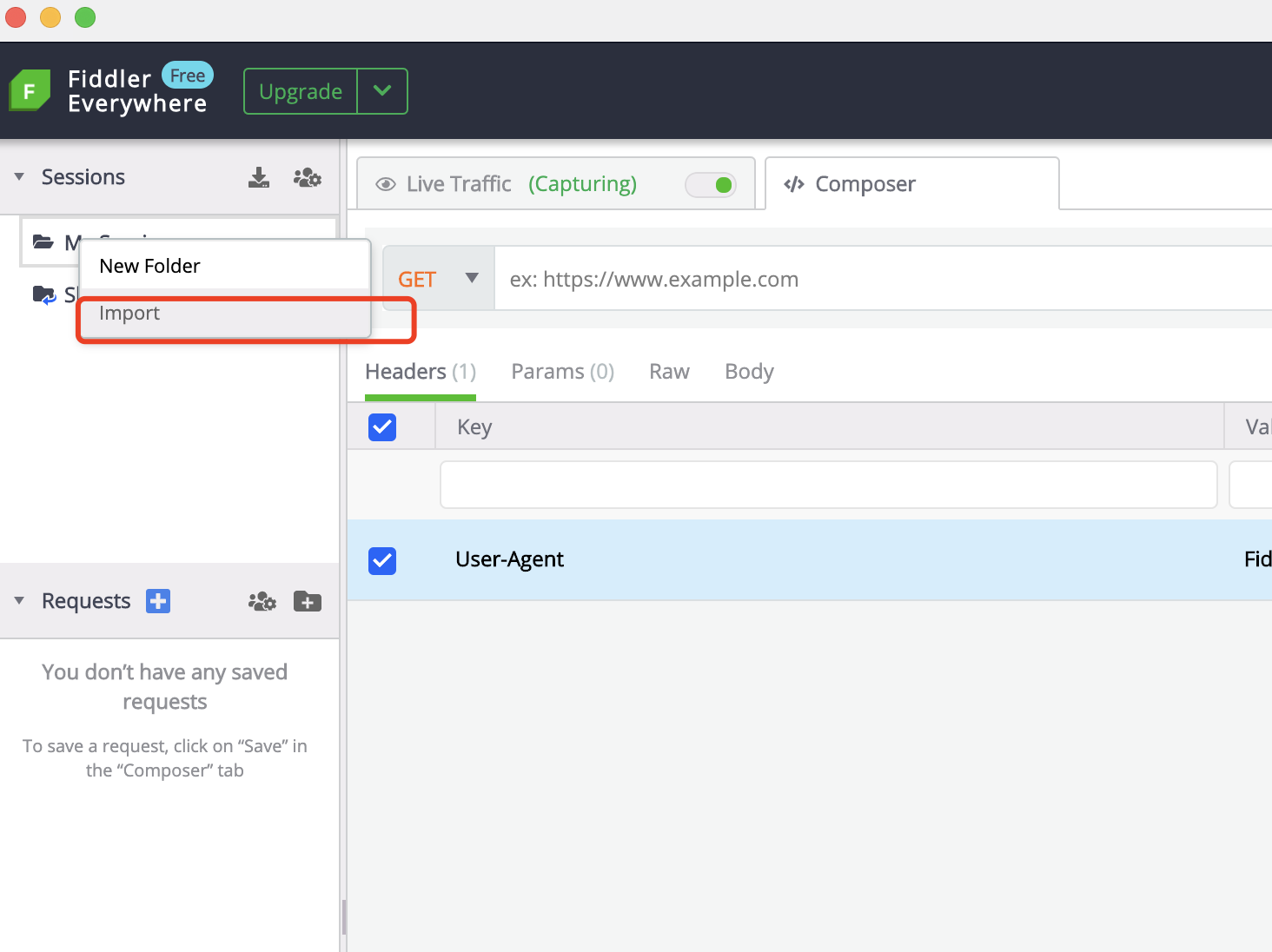Image resolution: width=1272 pixels, height=952 pixels.
Task: Open the Upgrade dropdown chevron
Action: (382, 91)
